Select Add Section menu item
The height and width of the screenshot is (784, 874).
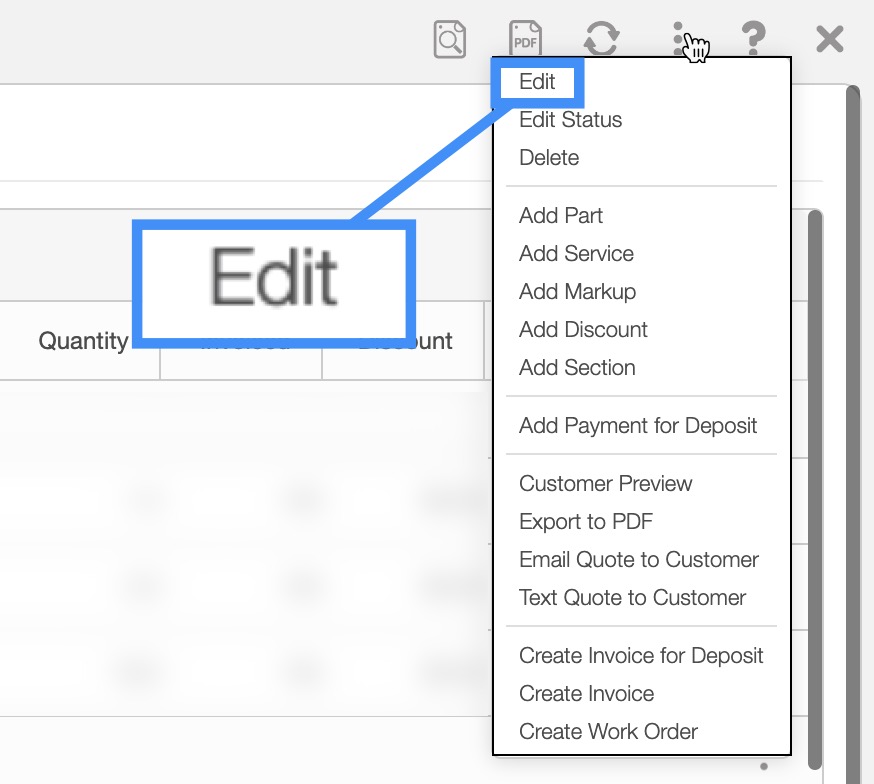point(577,368)
